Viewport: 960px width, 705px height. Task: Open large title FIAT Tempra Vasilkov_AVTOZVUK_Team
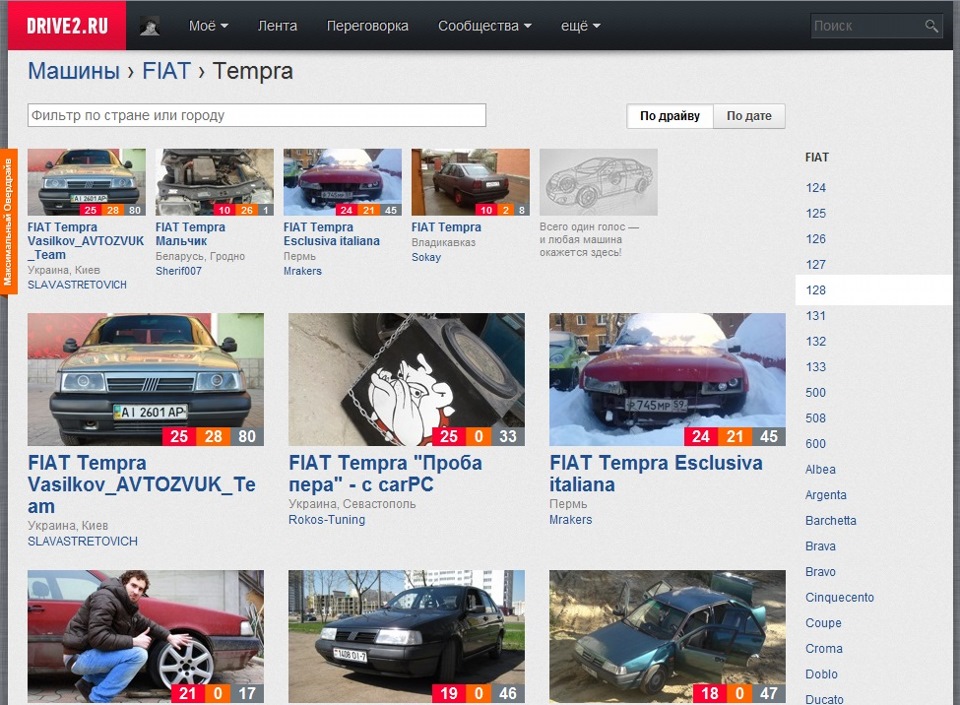(141, 485)
